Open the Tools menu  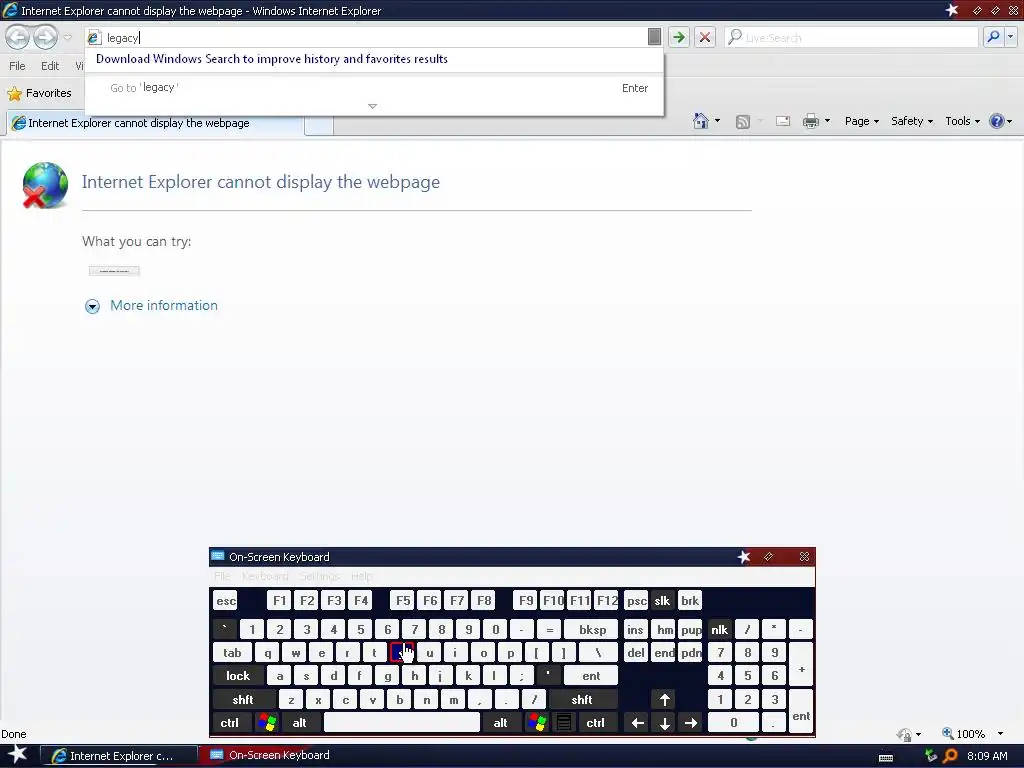click(x=962, y=121)
